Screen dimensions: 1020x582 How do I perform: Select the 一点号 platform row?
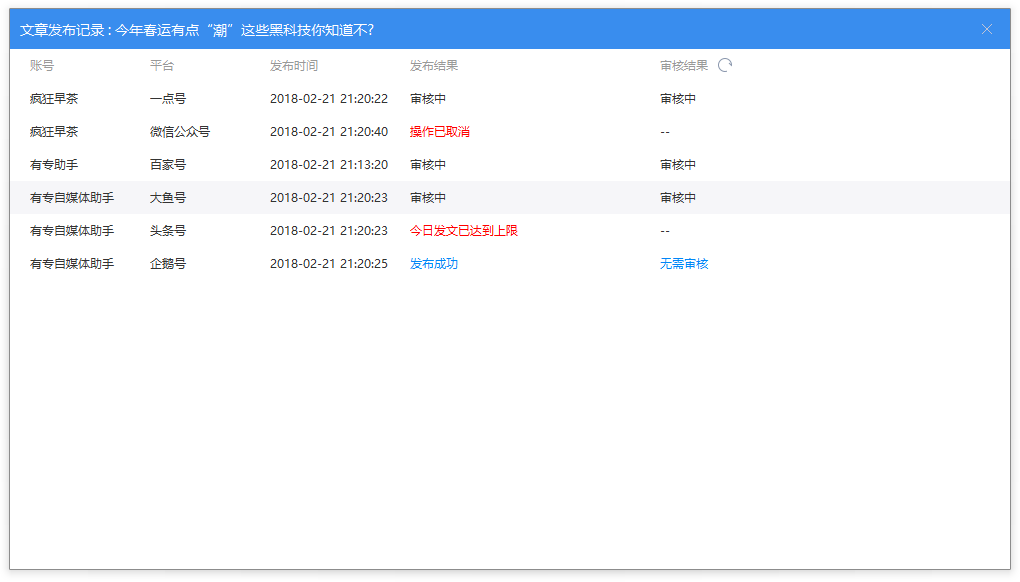(168, 99)
